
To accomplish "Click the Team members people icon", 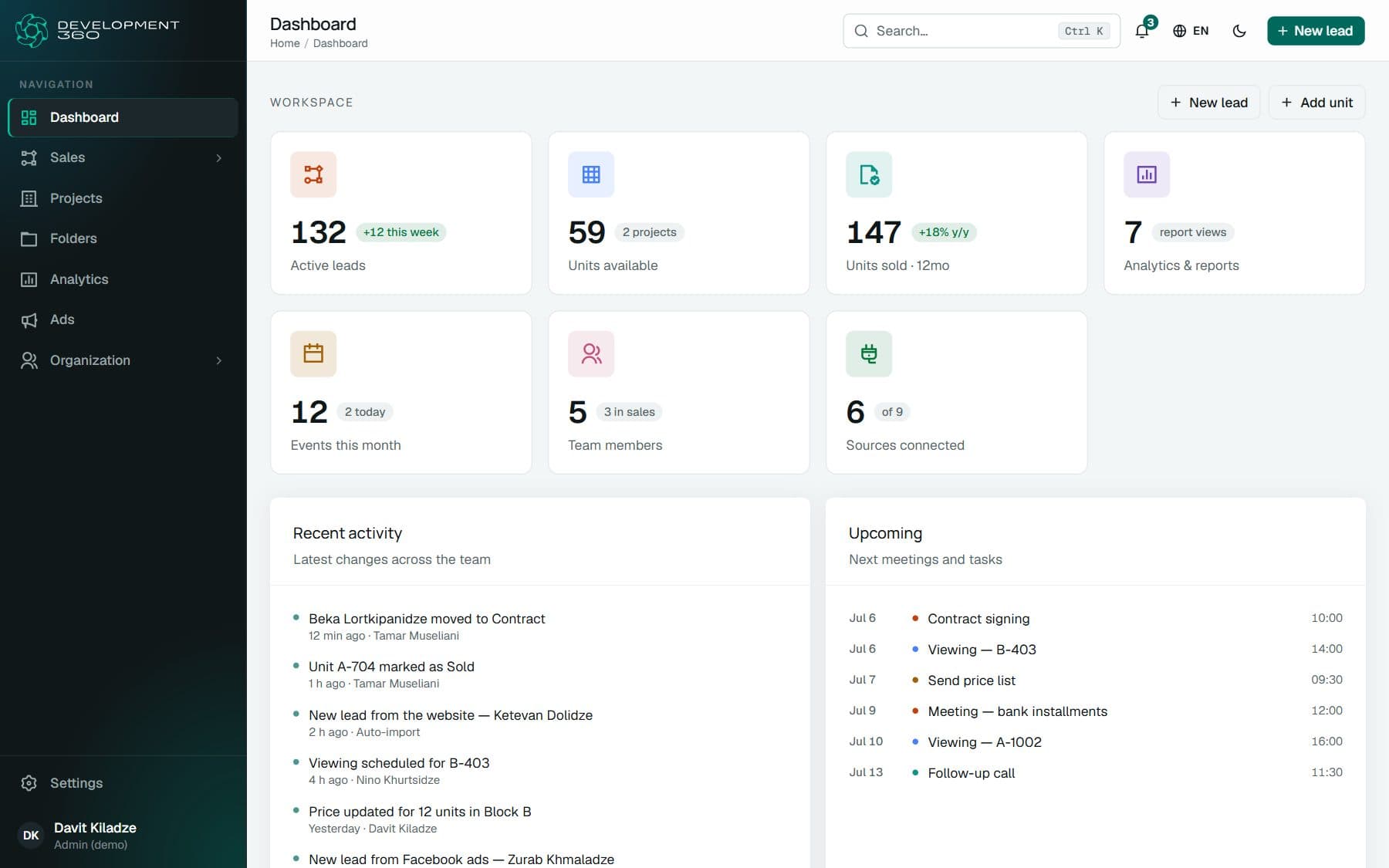I will 591,354.
